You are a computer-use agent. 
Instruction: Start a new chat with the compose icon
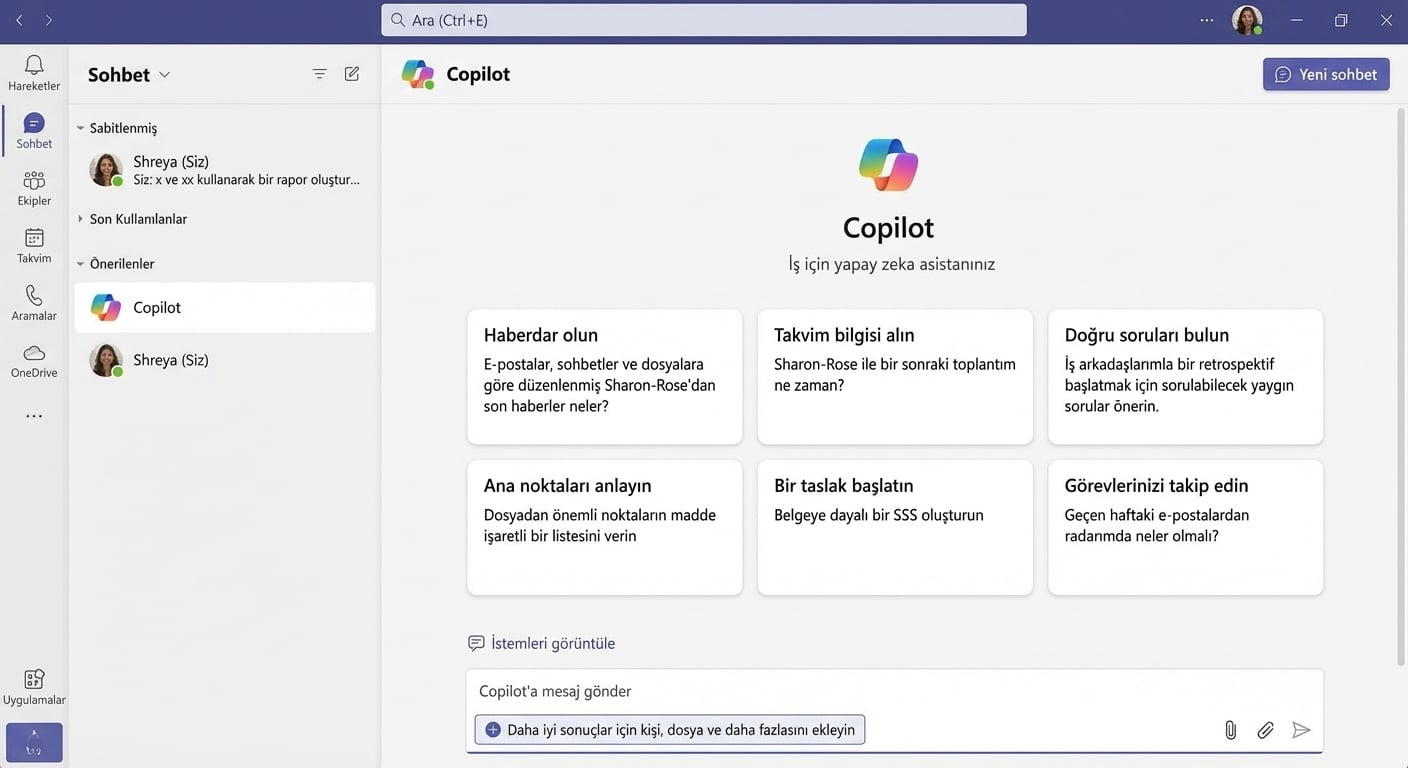click(x=351, y=73)
